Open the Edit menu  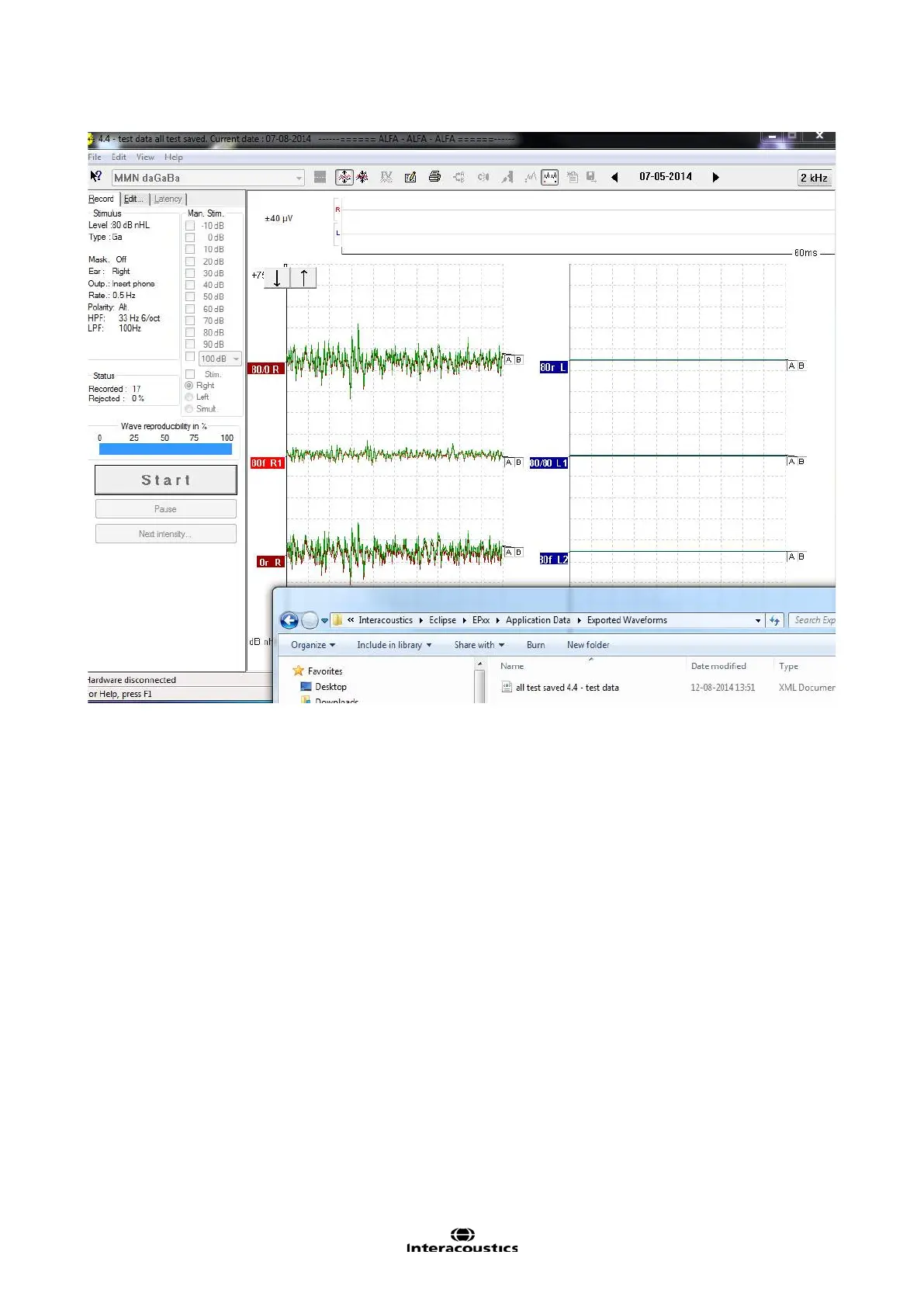coord(119,157)
